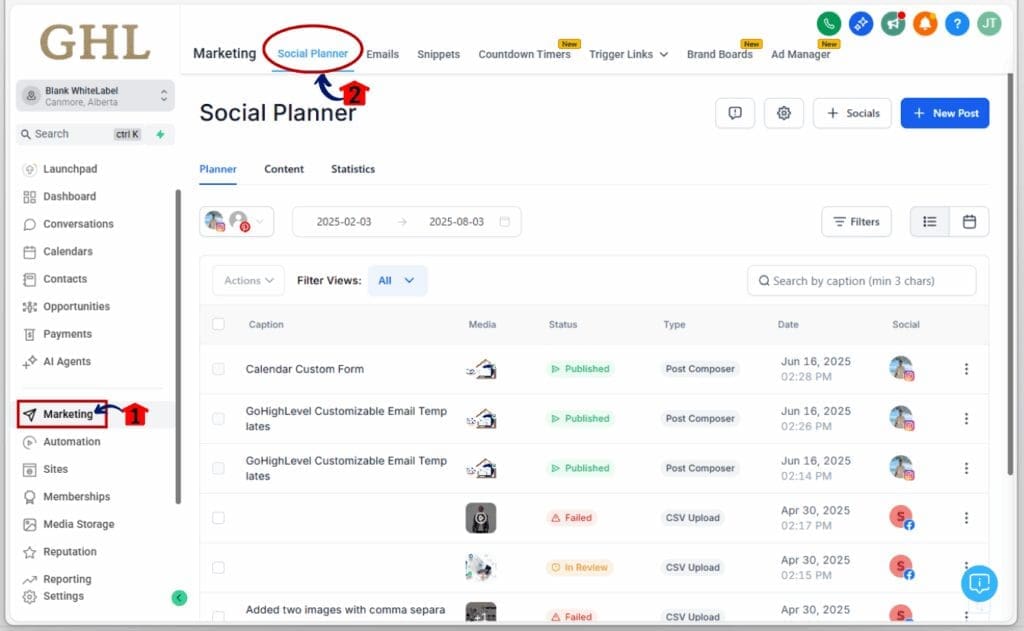Open options menu for Apr 30 02:17 PM post
This screenshot has height=631, width=1024.
coord(966,518)
